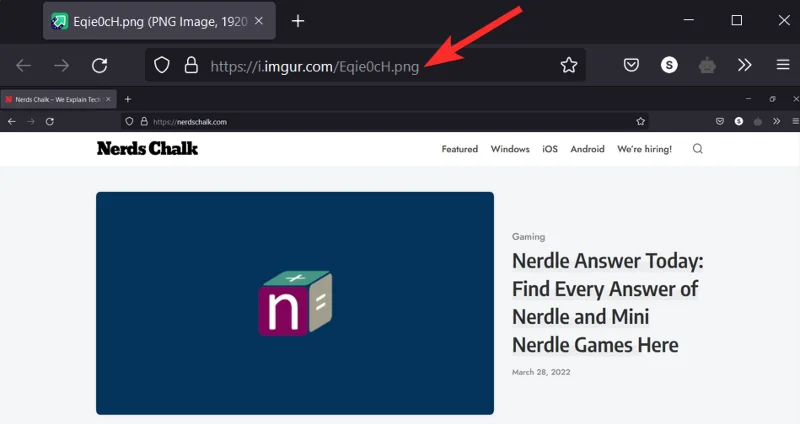The image size is (800, 424).
Task: Maximize the outer browser window
Action: (737, 20)
